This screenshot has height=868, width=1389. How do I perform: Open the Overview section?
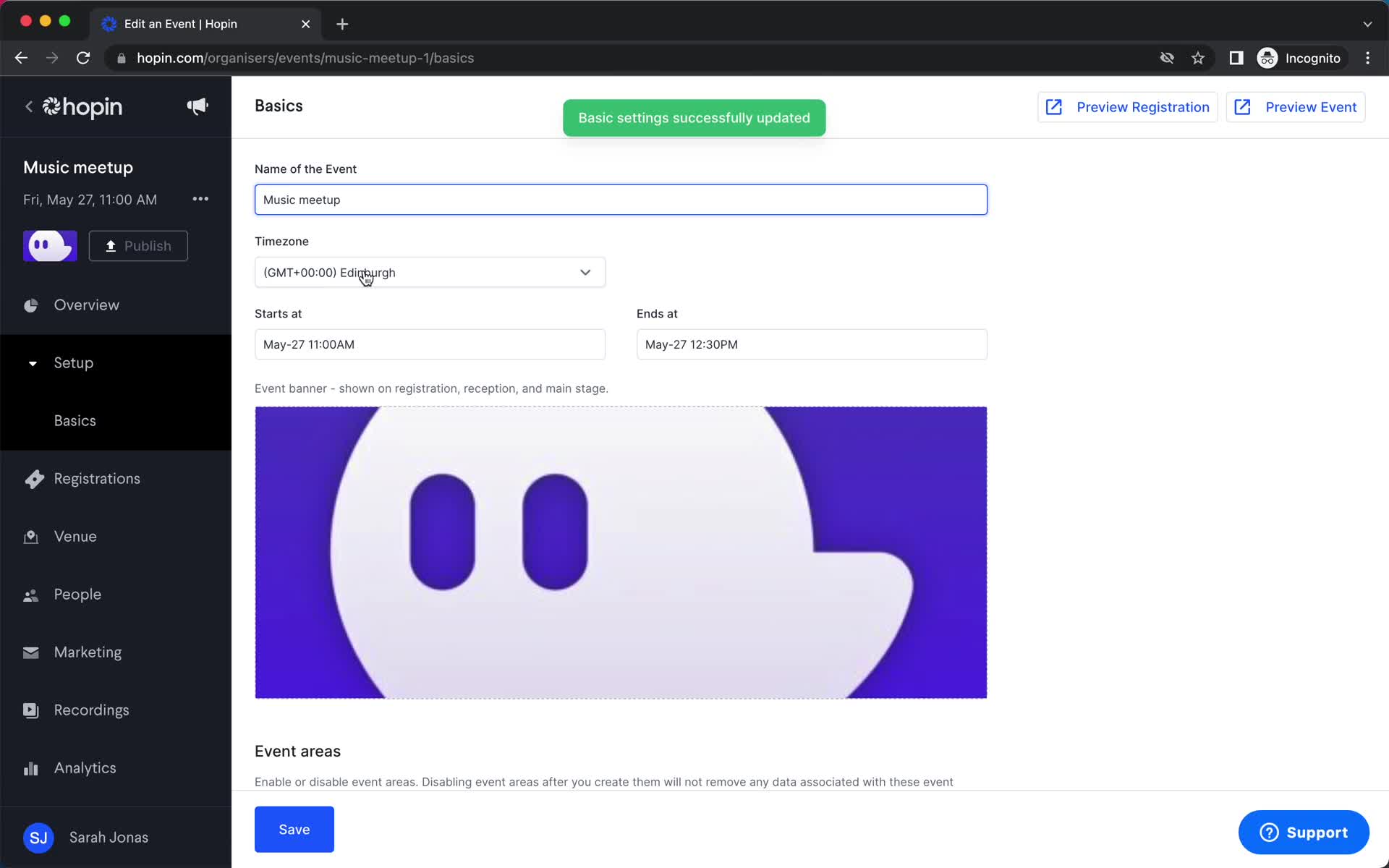(x=87, y=305)
